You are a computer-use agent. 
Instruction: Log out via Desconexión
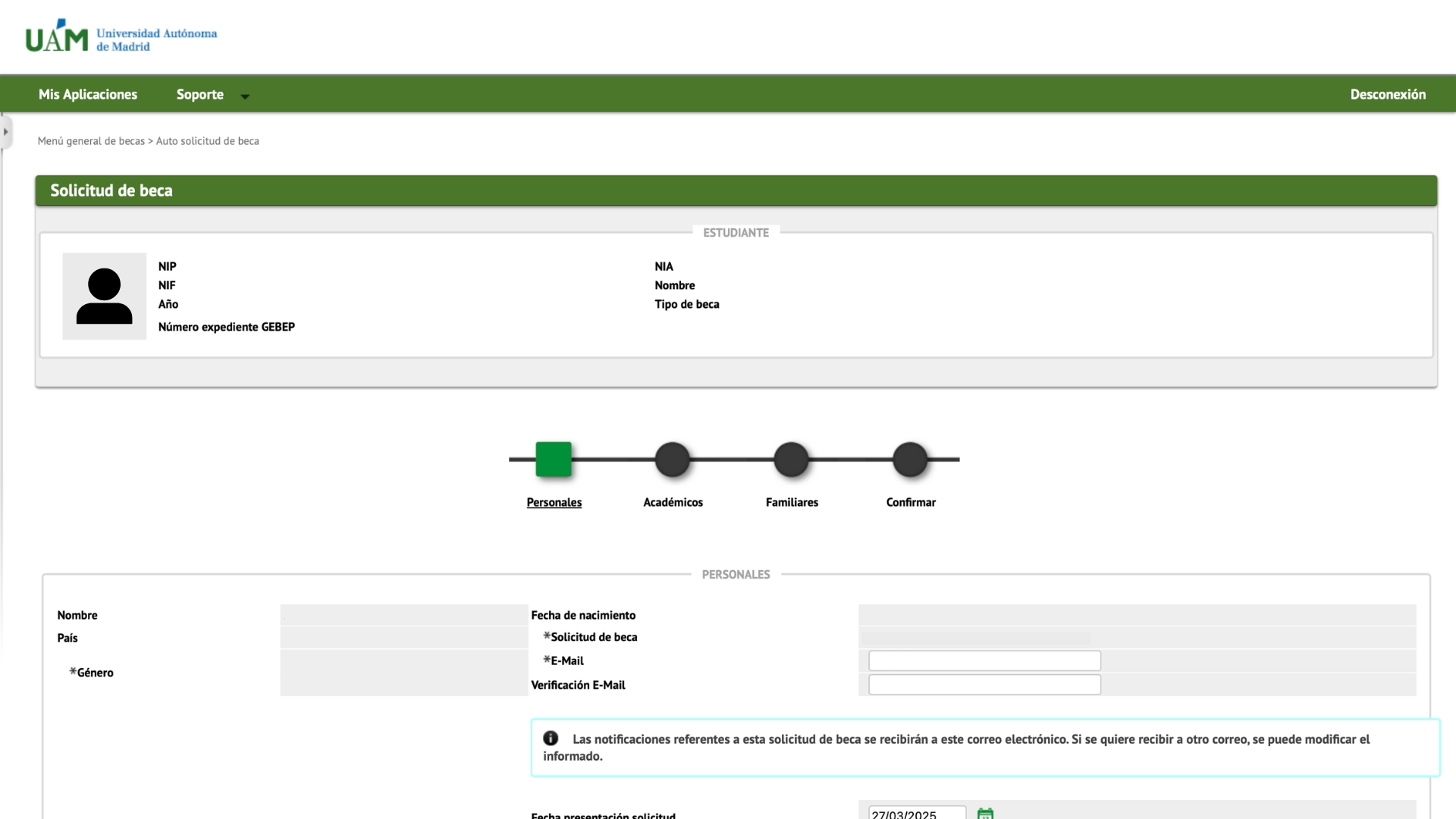tap(1388, 95)
